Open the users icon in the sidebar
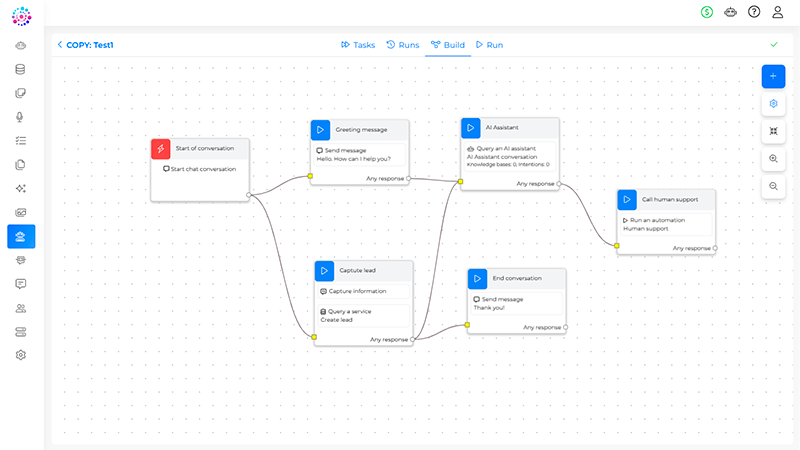 click(20, 308)
